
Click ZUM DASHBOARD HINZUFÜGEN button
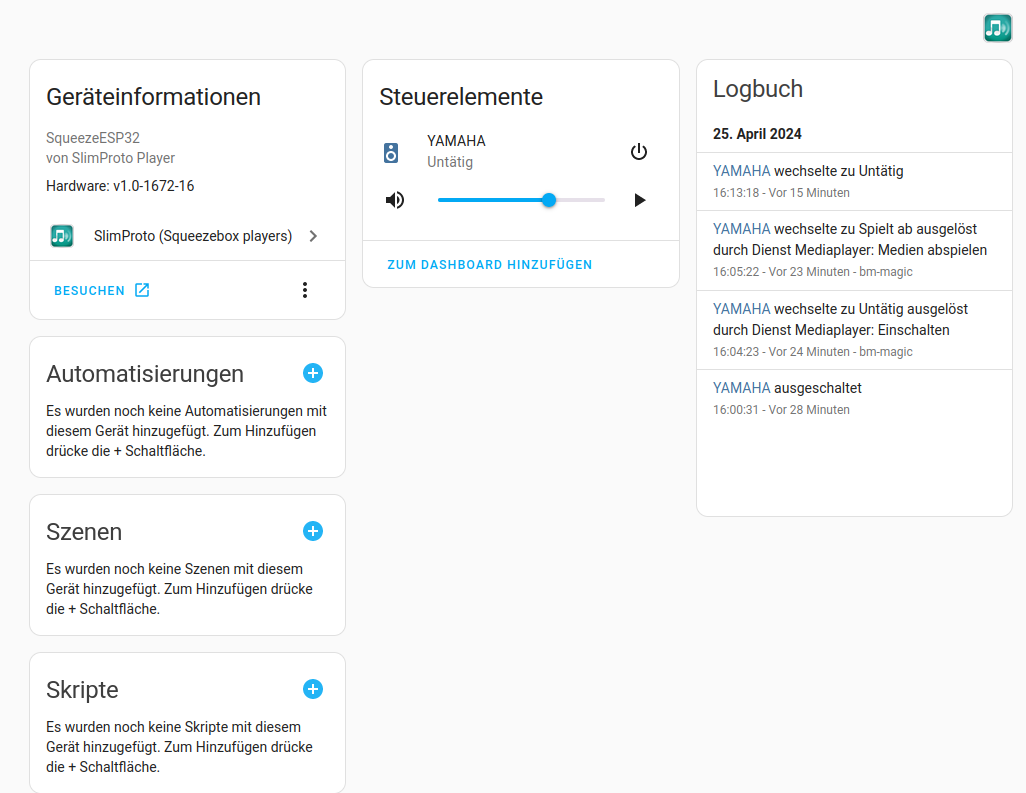pyautogui.click(x=490, y=265)
